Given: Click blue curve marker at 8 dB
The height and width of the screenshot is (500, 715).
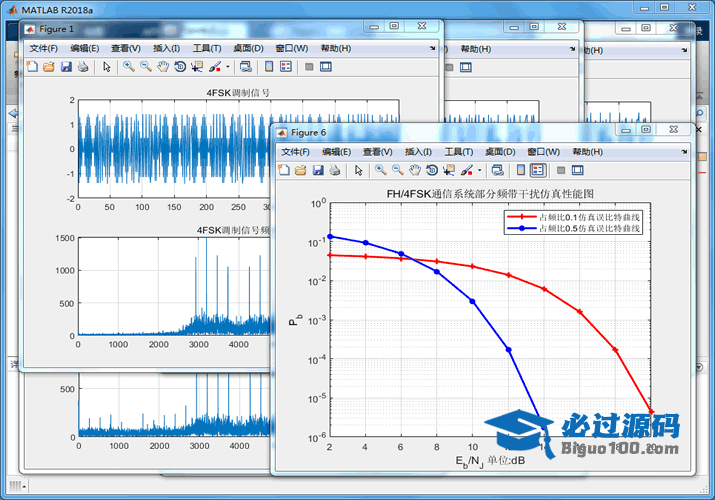Looking at the screenshot, I should 437,272.
